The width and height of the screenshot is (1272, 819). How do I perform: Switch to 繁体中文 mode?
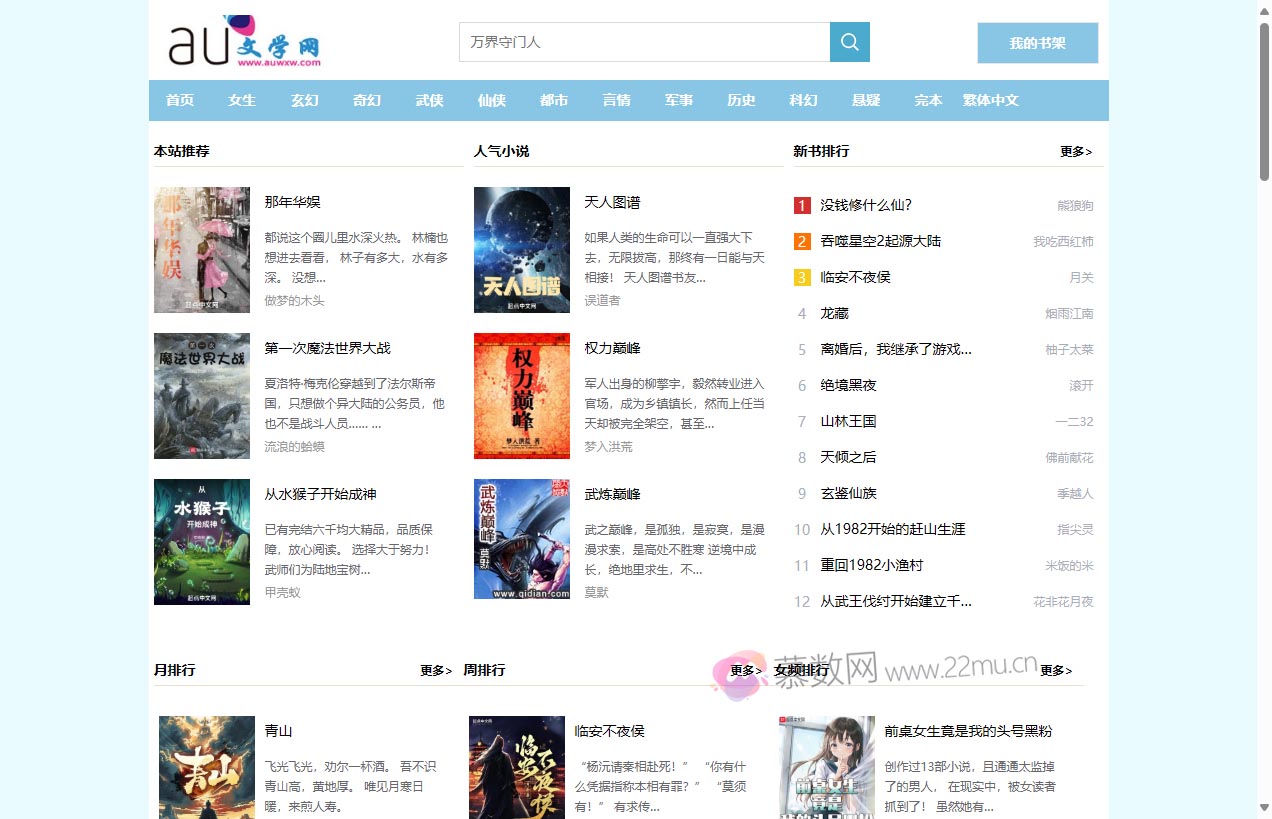(x=990, y=100)
